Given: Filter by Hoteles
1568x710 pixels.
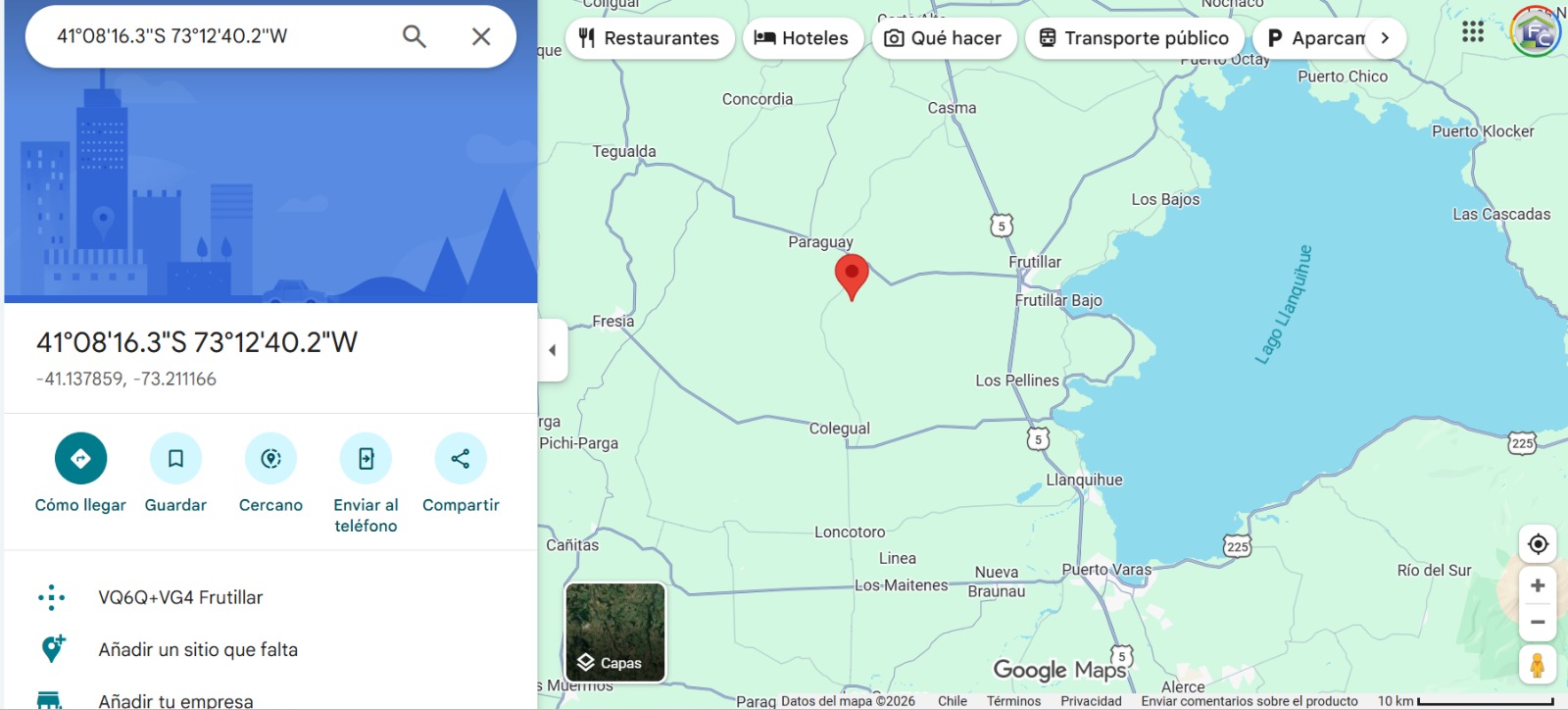Looking at the screenshot, I should (x=803, y=38).
